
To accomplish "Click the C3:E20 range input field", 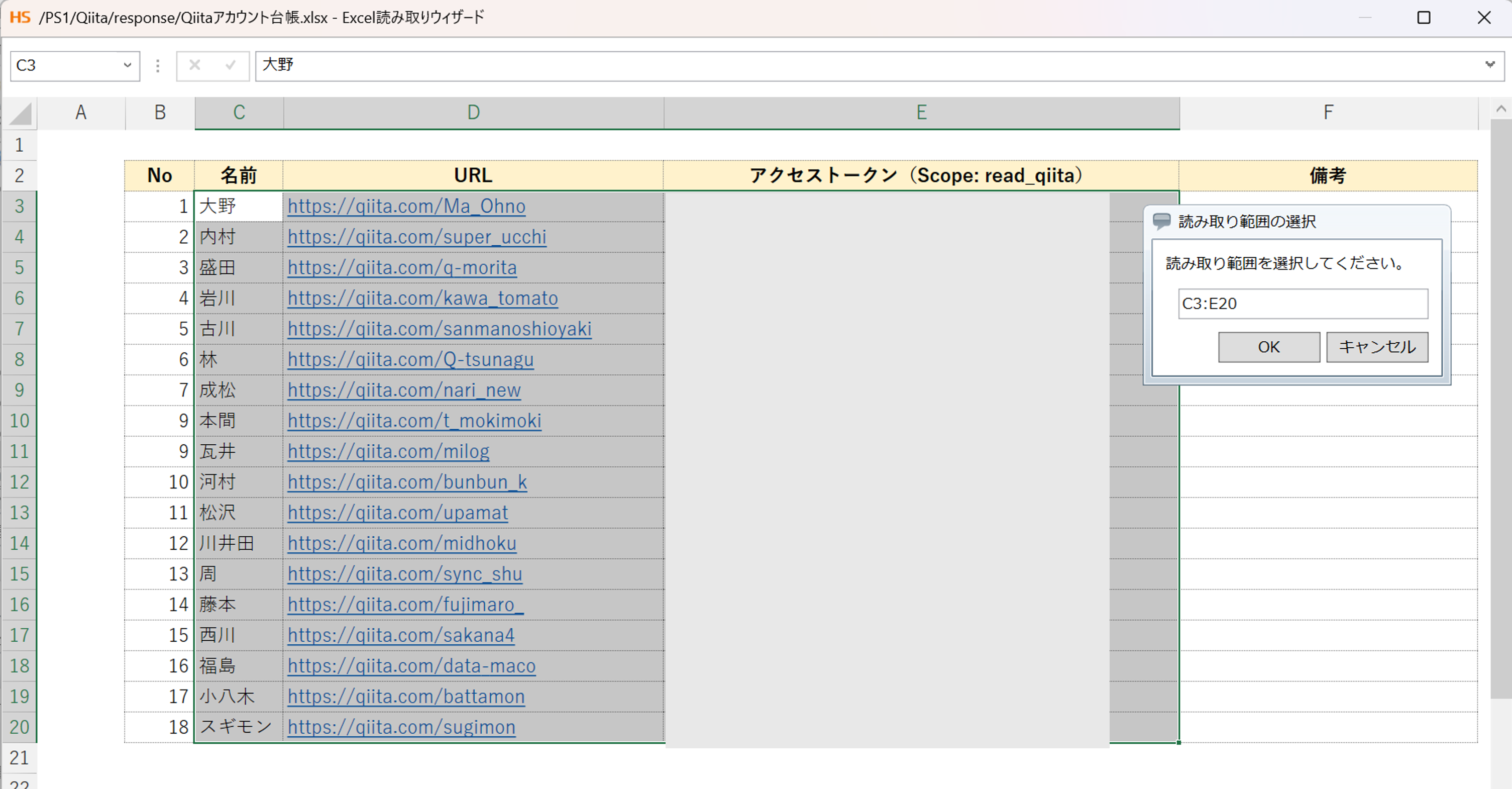I will 1302,304.
